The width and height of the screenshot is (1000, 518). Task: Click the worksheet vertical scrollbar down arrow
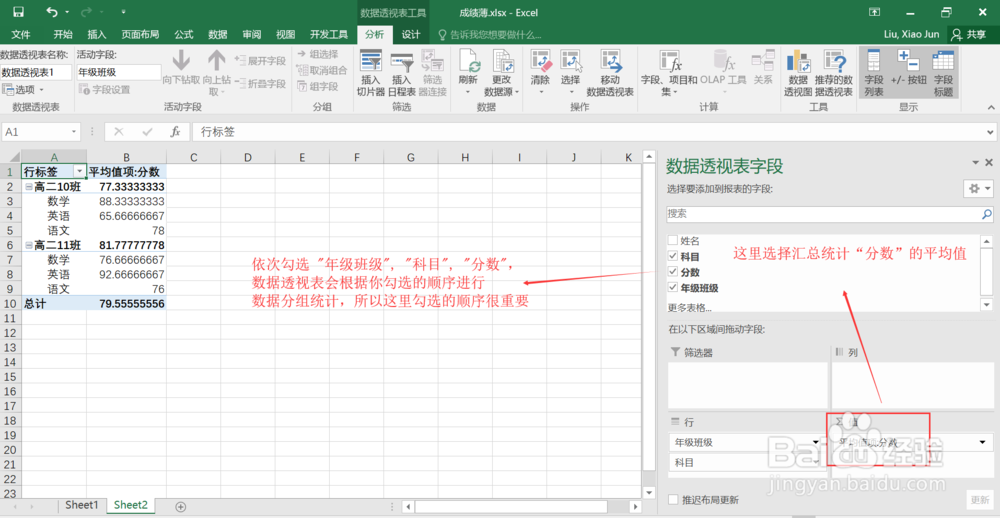[x=649, y=492]
